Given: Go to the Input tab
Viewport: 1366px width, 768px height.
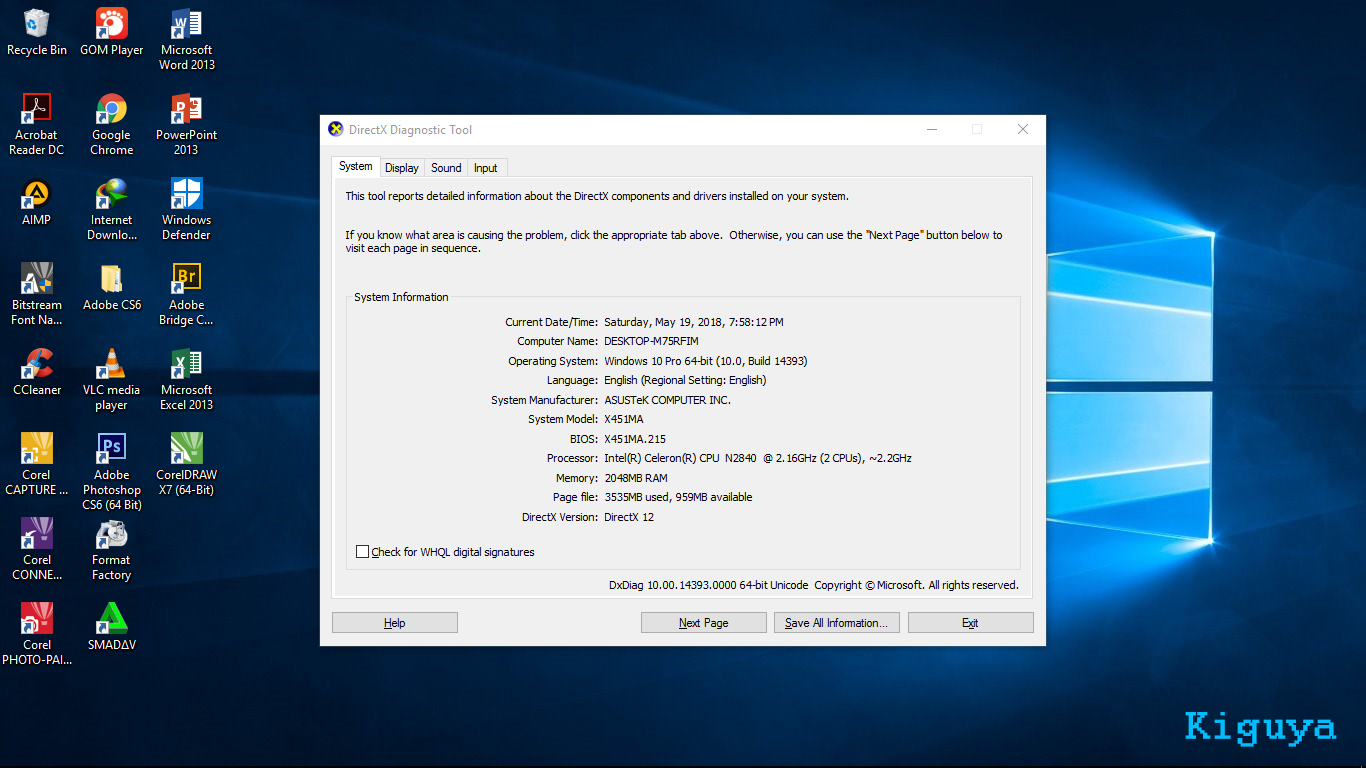Looking at the screenshot, I should [x=486, y=168].
